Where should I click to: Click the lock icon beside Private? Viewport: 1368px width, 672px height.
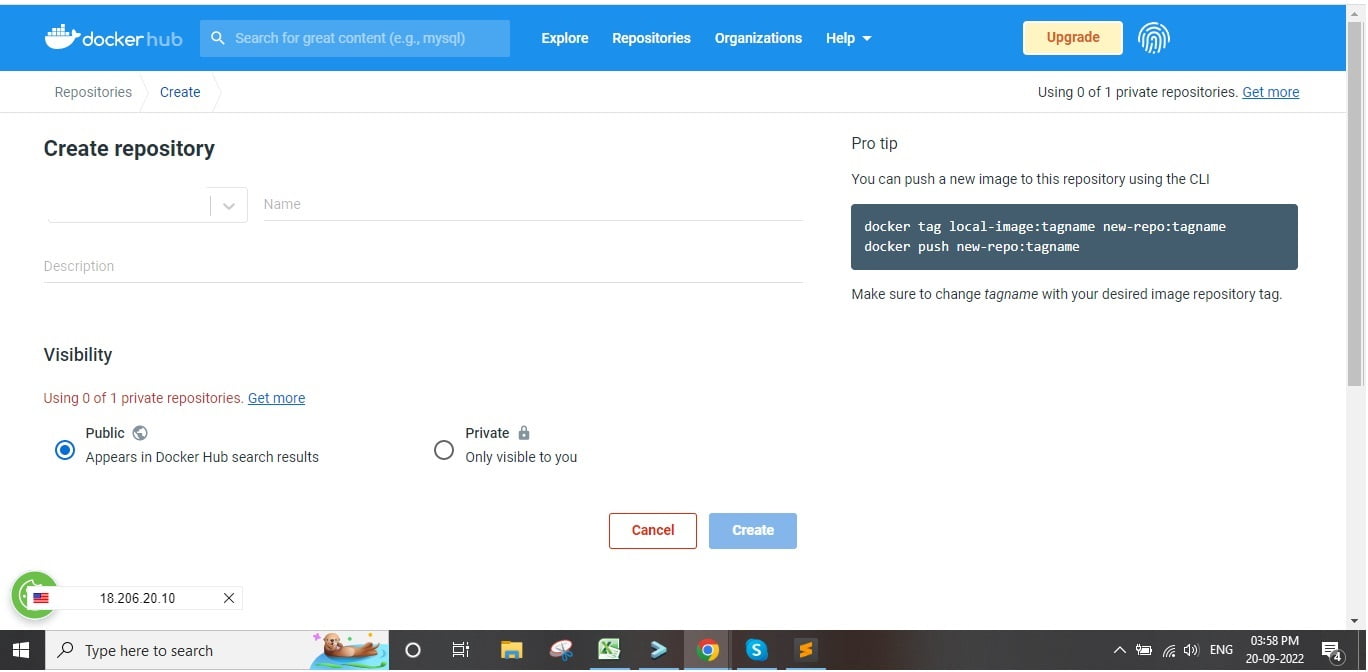(524, 433)
